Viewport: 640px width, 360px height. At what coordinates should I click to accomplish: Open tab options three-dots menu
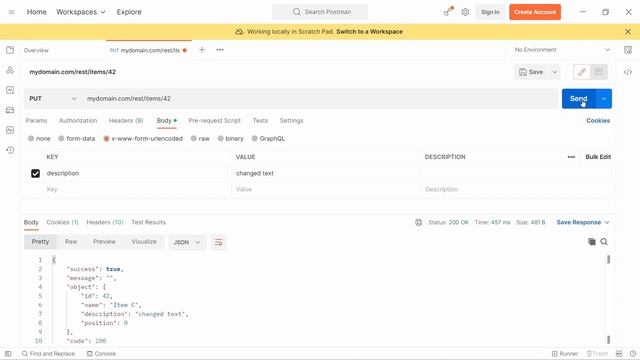pyautogui.click(x=220, y=50)
